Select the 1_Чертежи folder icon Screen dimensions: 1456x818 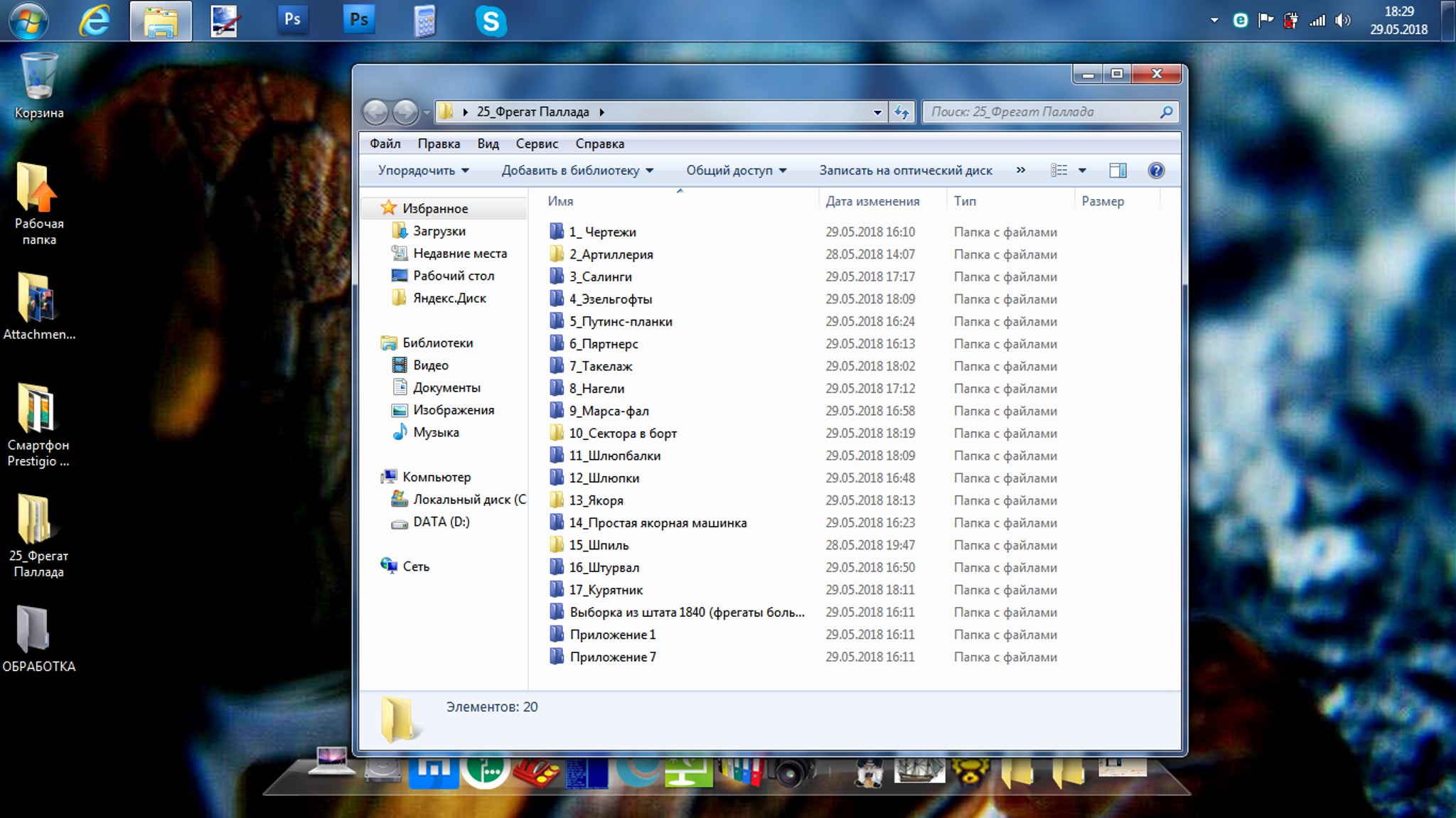coord(557,232)
